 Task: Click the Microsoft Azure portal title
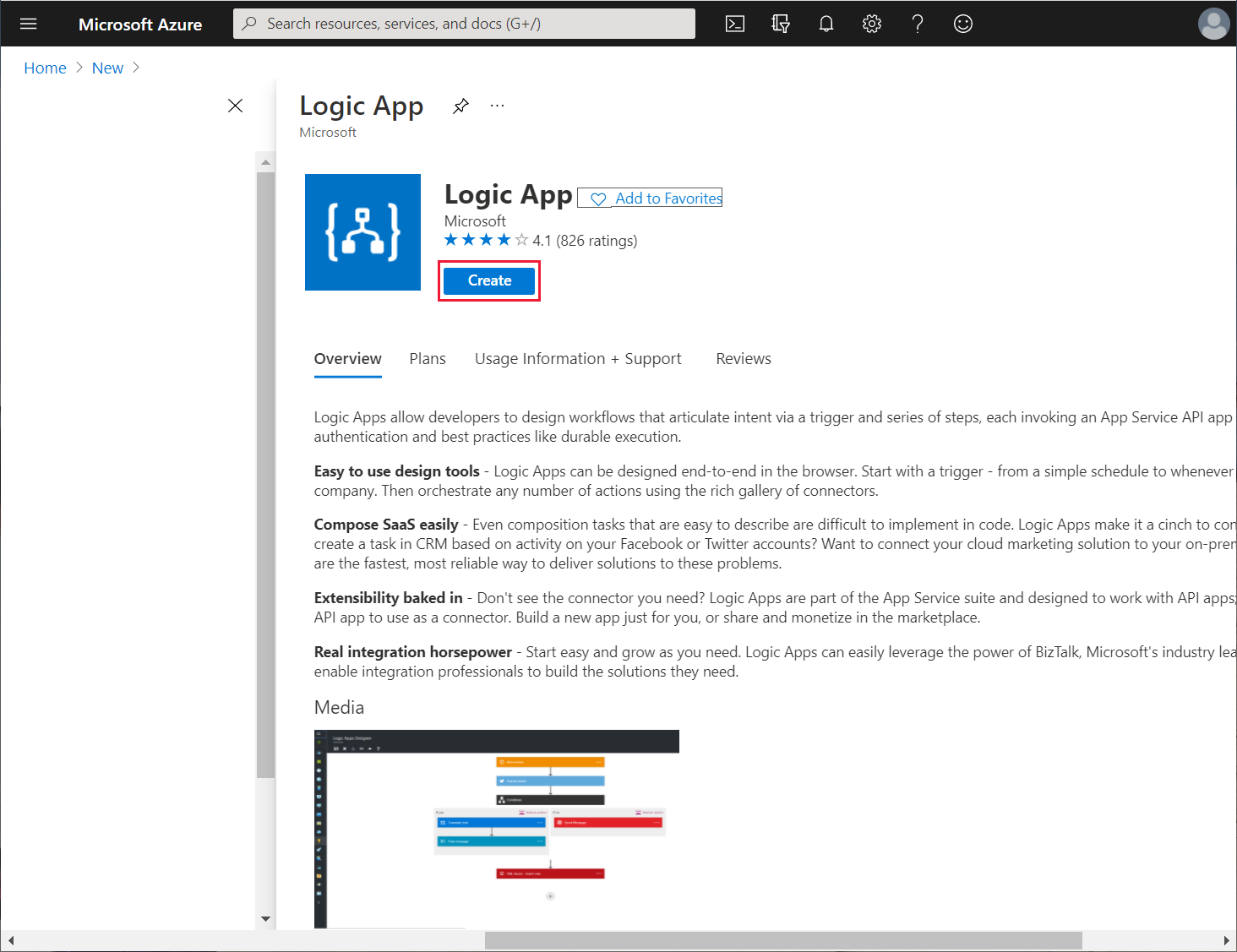pos(140,24)
